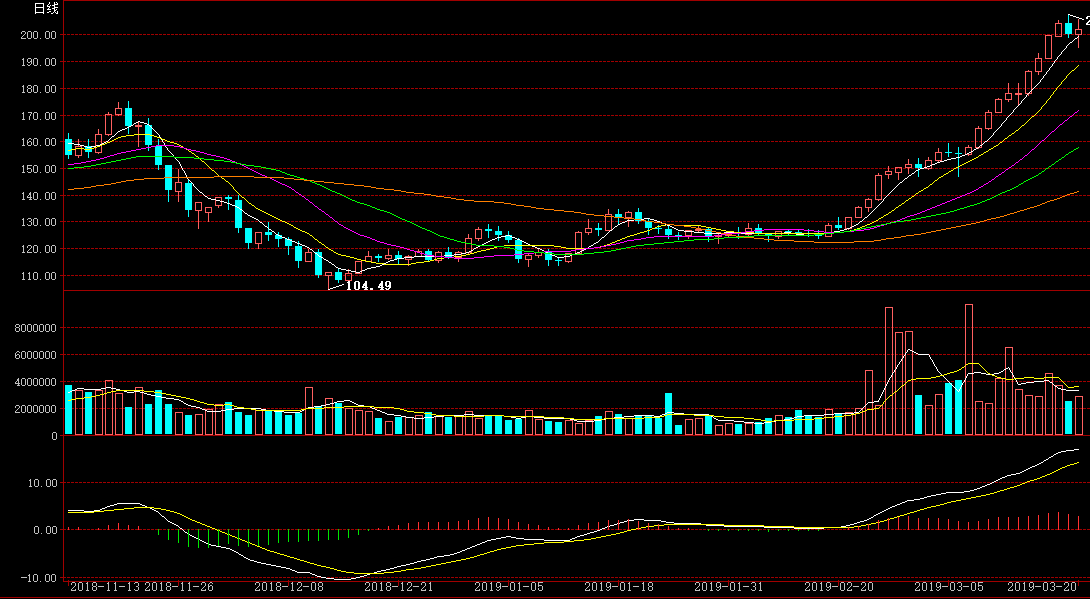Select the date label 2019-02-20
Viewport: 1090px width, 599px height.
839,587
